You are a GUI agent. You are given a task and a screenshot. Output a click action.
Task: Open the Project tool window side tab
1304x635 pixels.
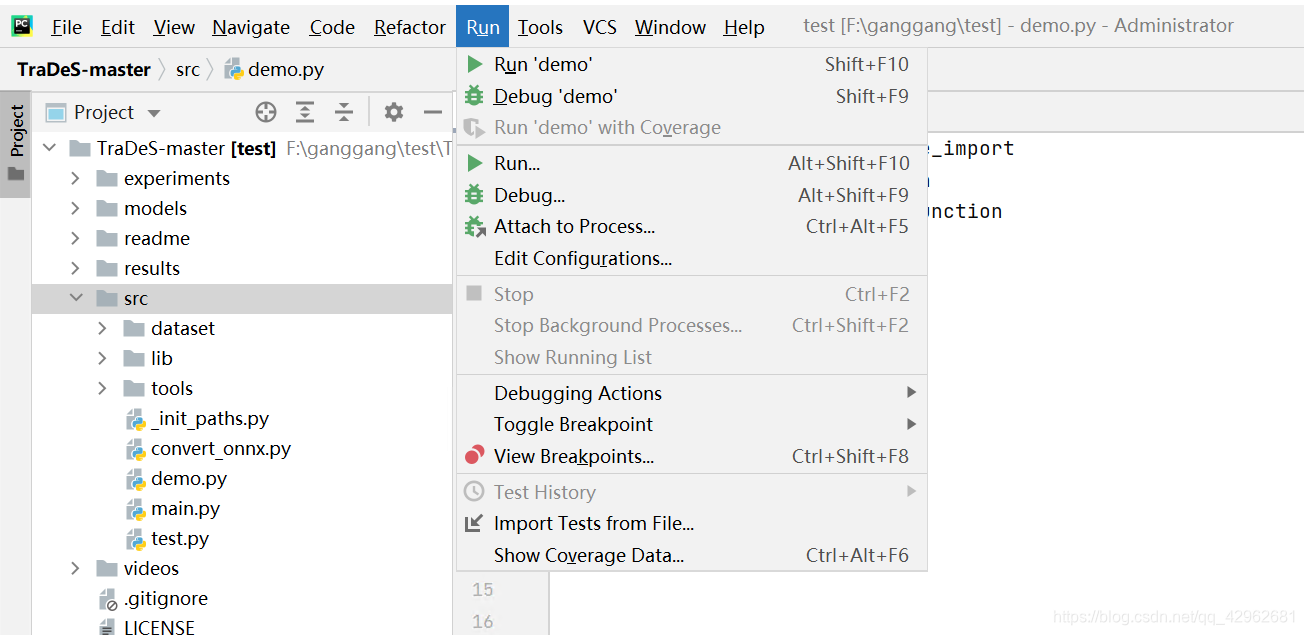16,145
